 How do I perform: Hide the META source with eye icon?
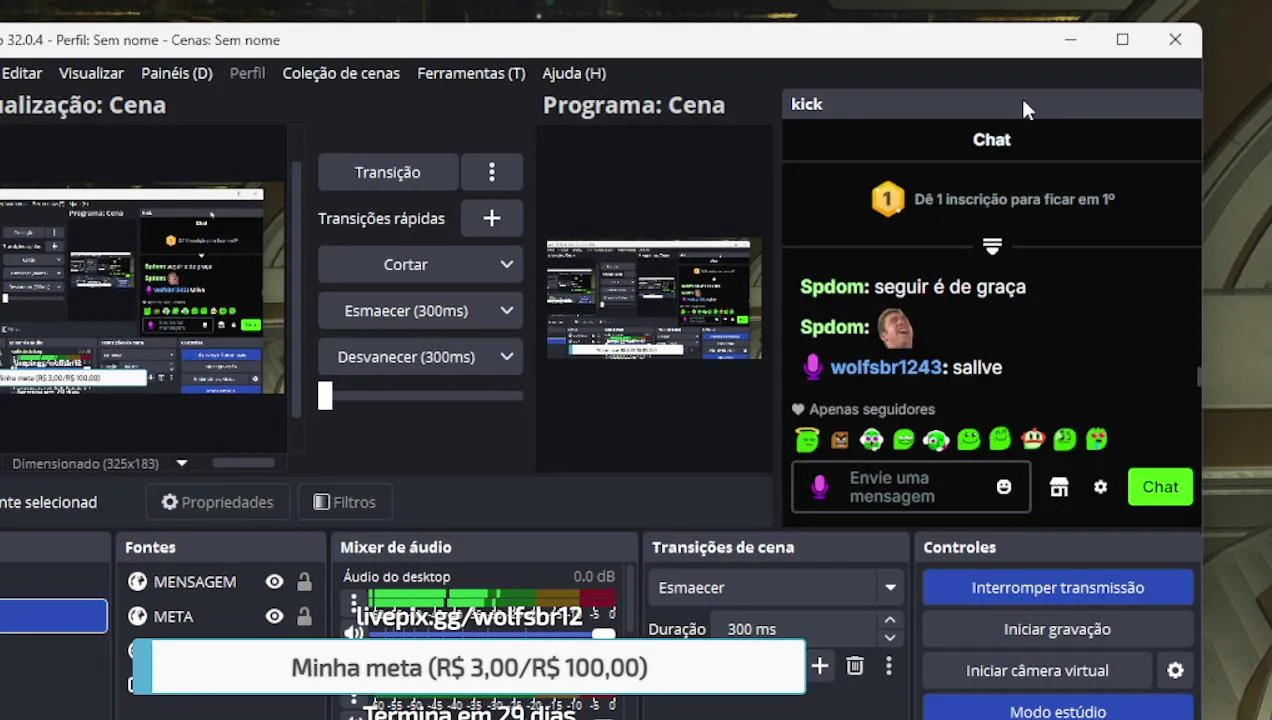point(274,617)
